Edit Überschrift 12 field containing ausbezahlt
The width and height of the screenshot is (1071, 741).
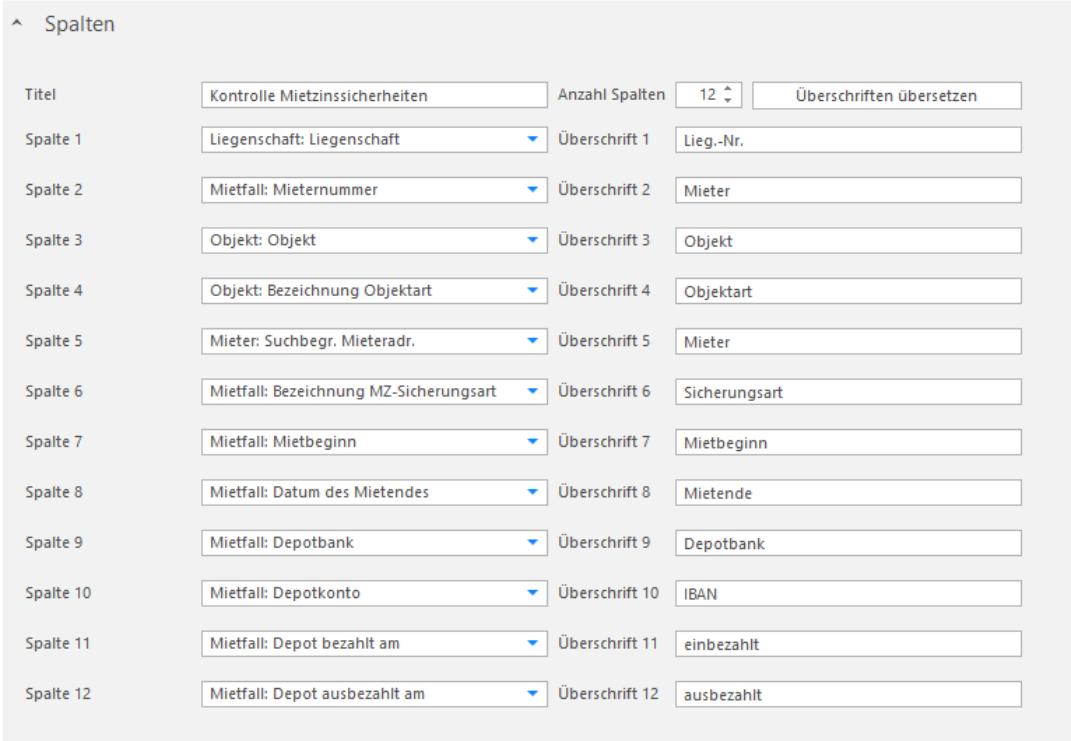click(x=848, y=695)
